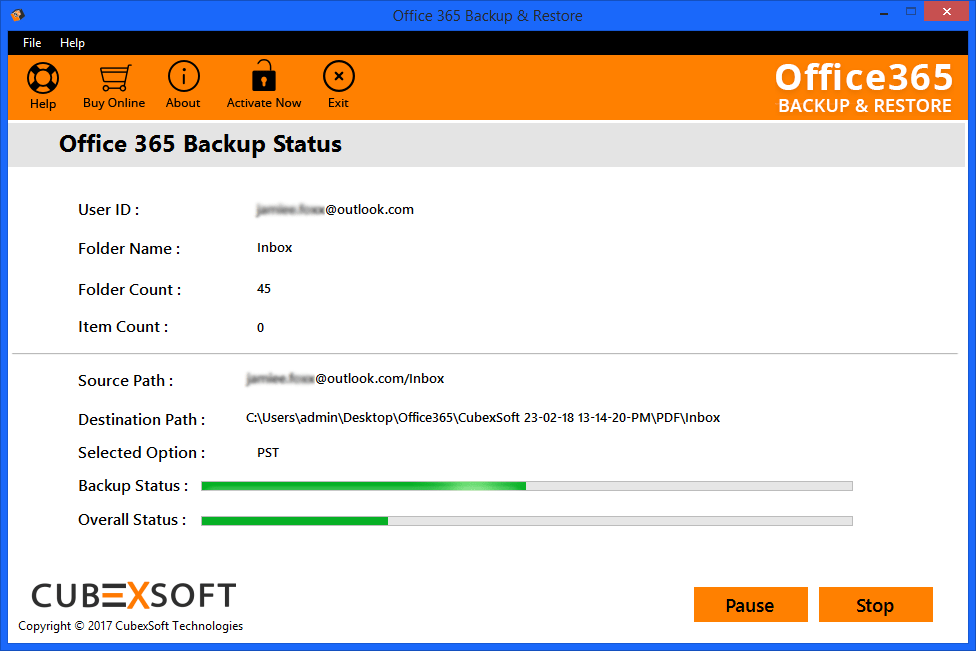Screen dimensions: 976x651
Task: Click the Source Path value
Action: click(346, 379)
